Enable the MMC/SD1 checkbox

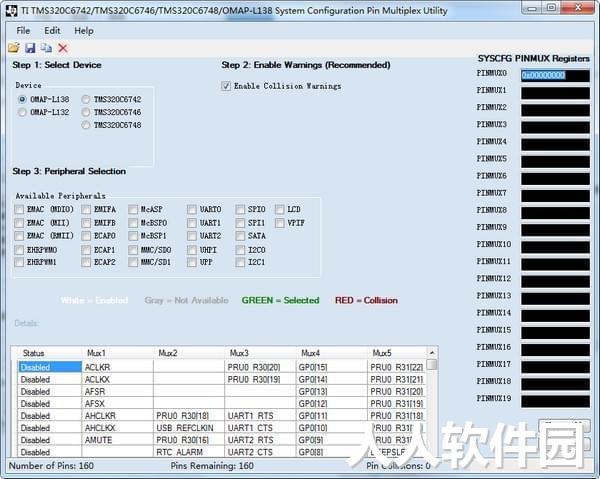coord(133,262)
